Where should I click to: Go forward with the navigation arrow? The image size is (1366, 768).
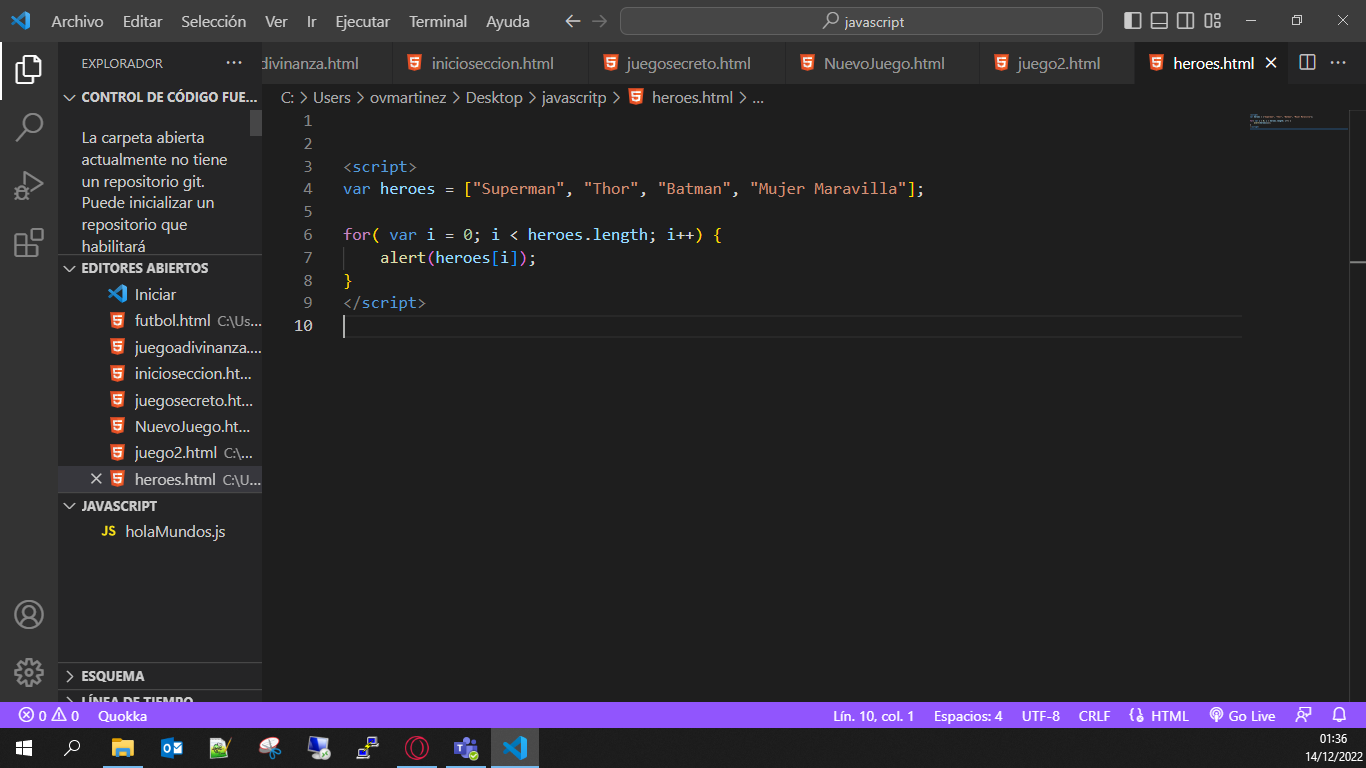coord(599,21)
